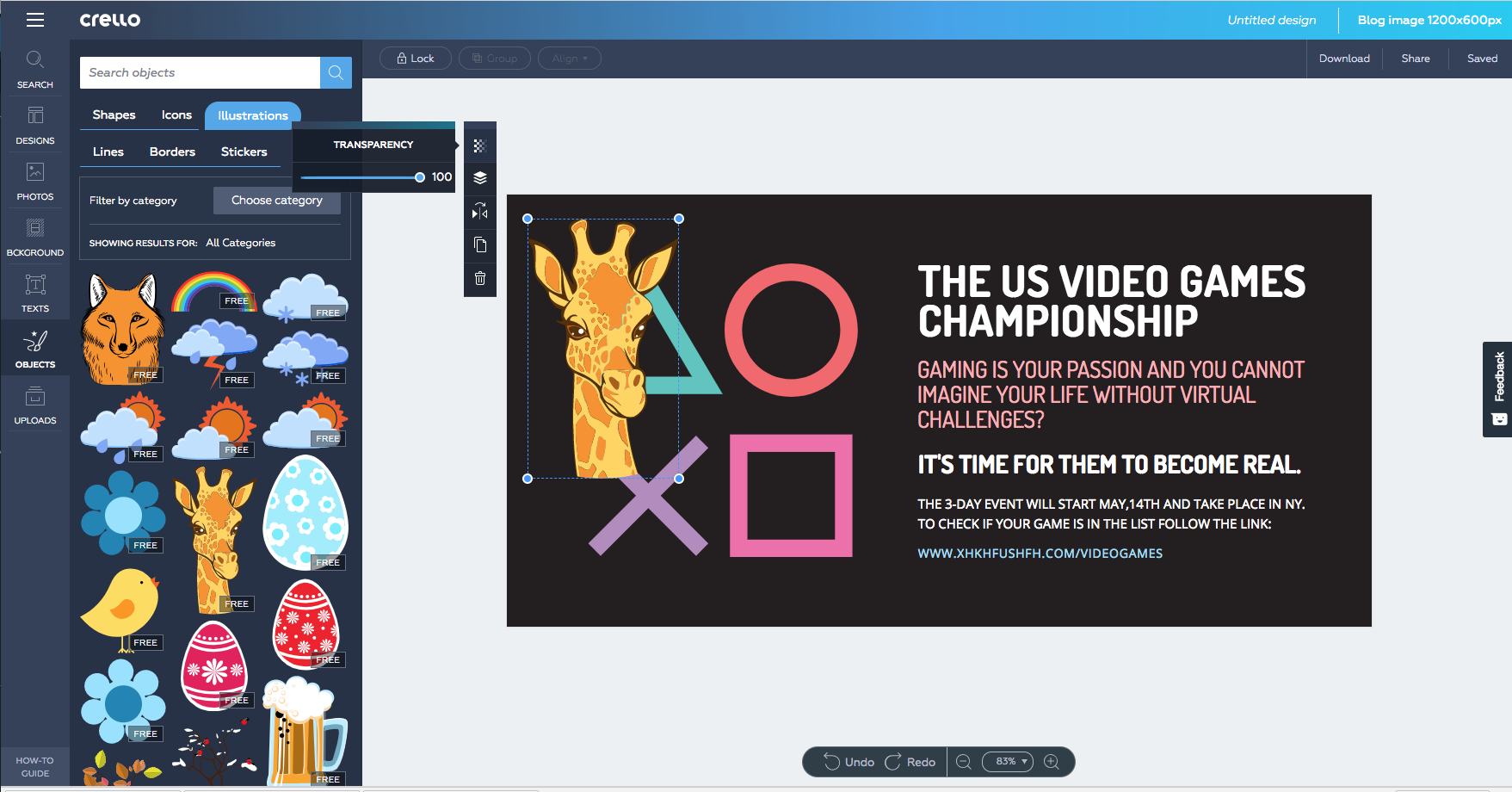This screenshot has height=792, width=1512.
Task: Lock the selected object
Action: coord(416,59)
